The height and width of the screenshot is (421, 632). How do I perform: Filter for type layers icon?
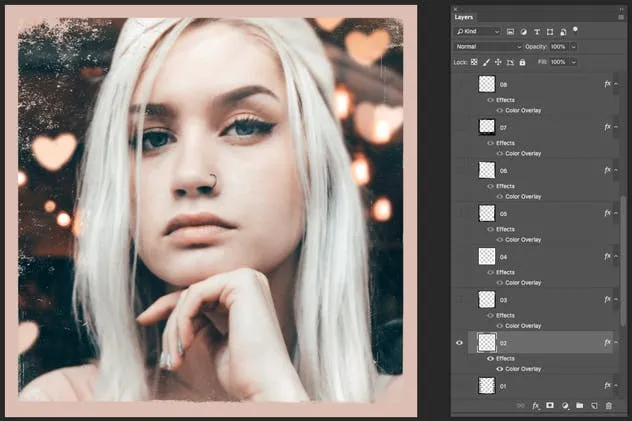pyautogui.click(x=539, y=32)
